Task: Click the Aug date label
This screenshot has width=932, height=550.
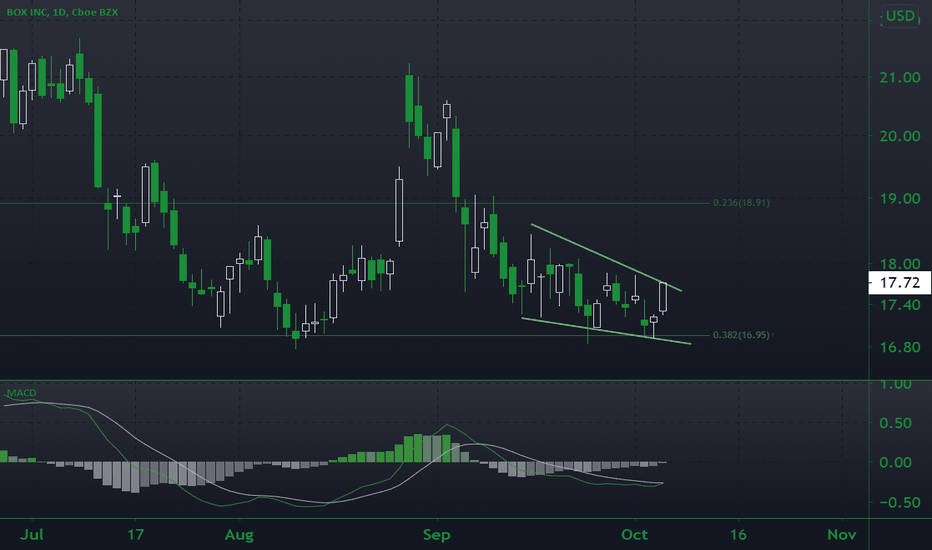Action: coord(239,535)
